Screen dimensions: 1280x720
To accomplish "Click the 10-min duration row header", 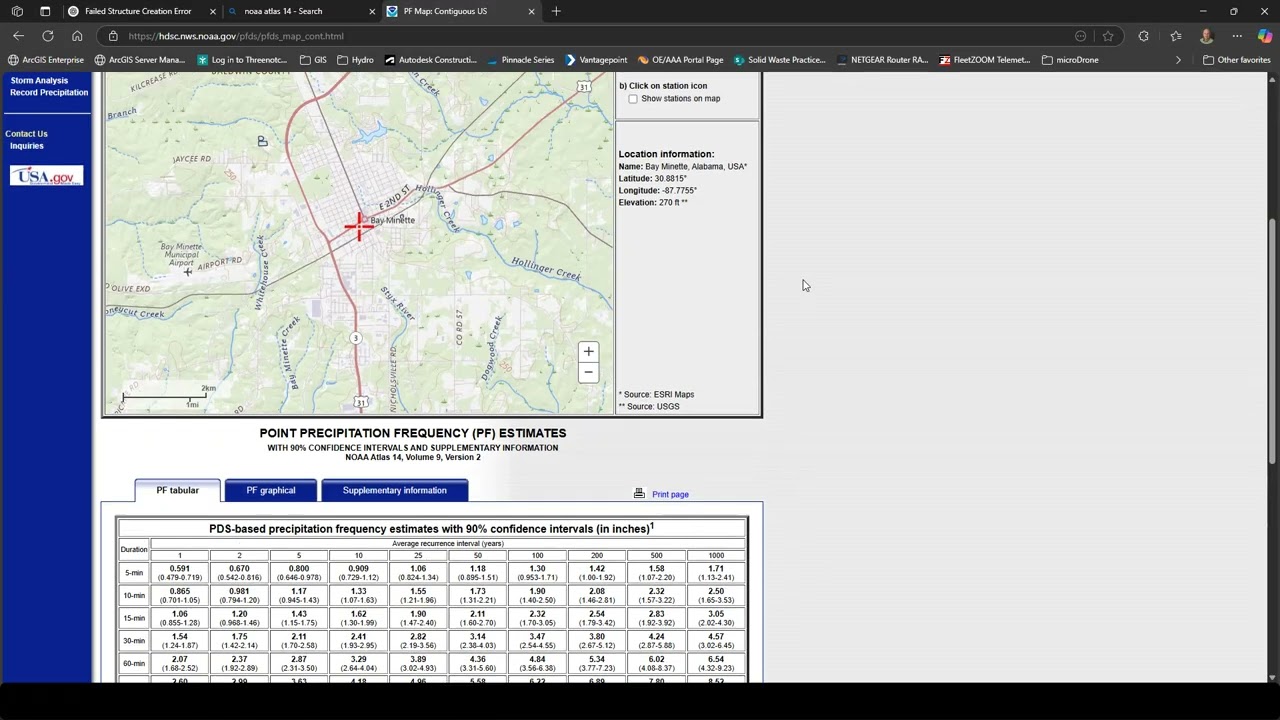I will tap(134, 595).
